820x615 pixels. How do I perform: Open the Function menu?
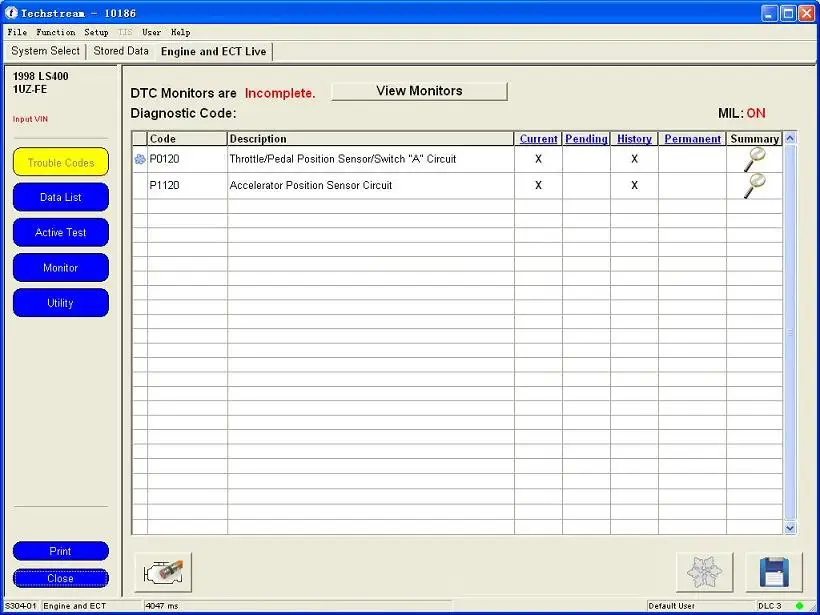pos(55,32)
